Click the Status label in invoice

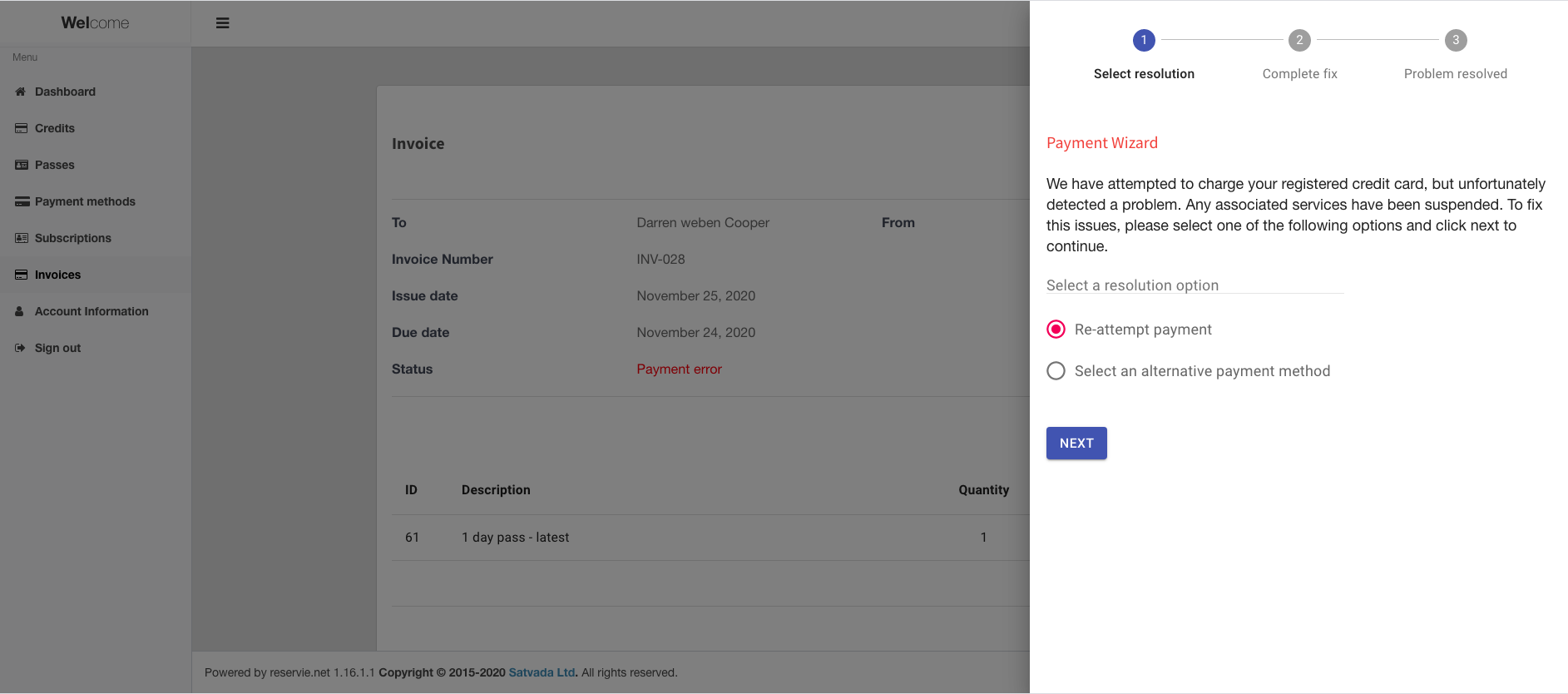pos(412,369)
